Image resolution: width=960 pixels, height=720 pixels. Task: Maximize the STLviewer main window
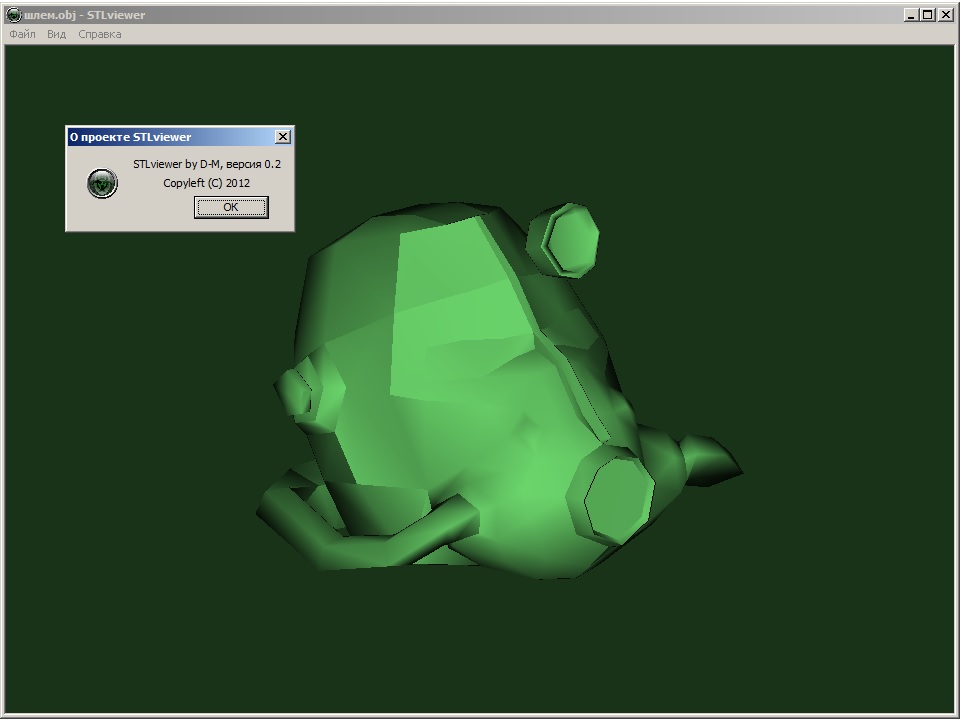pos(928,15)
